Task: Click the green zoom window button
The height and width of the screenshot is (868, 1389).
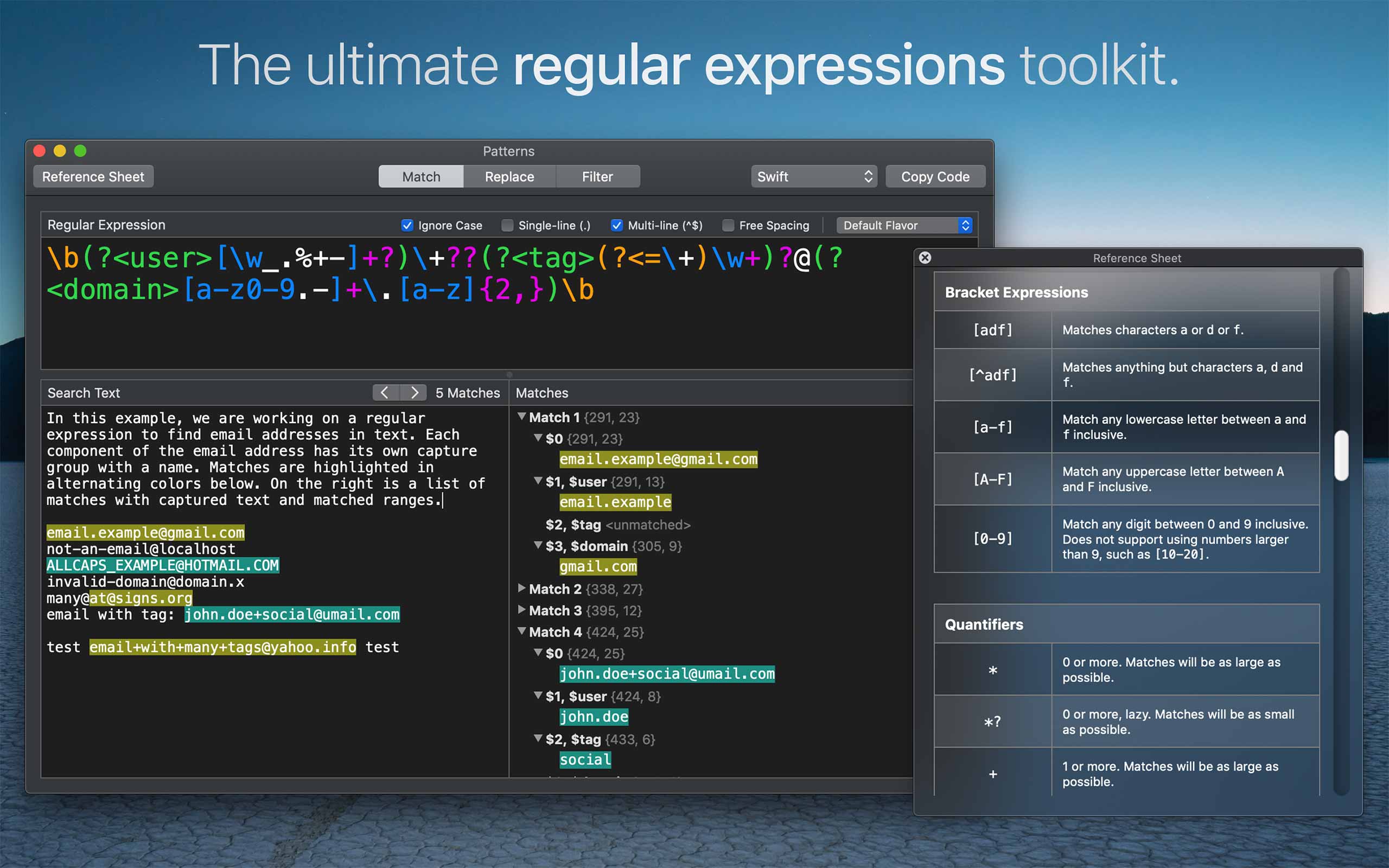Action: click(x=80, y=151)
